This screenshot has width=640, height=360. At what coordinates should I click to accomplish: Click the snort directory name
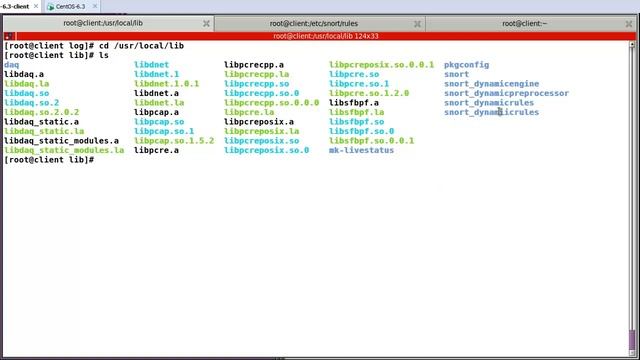(456, 74)
